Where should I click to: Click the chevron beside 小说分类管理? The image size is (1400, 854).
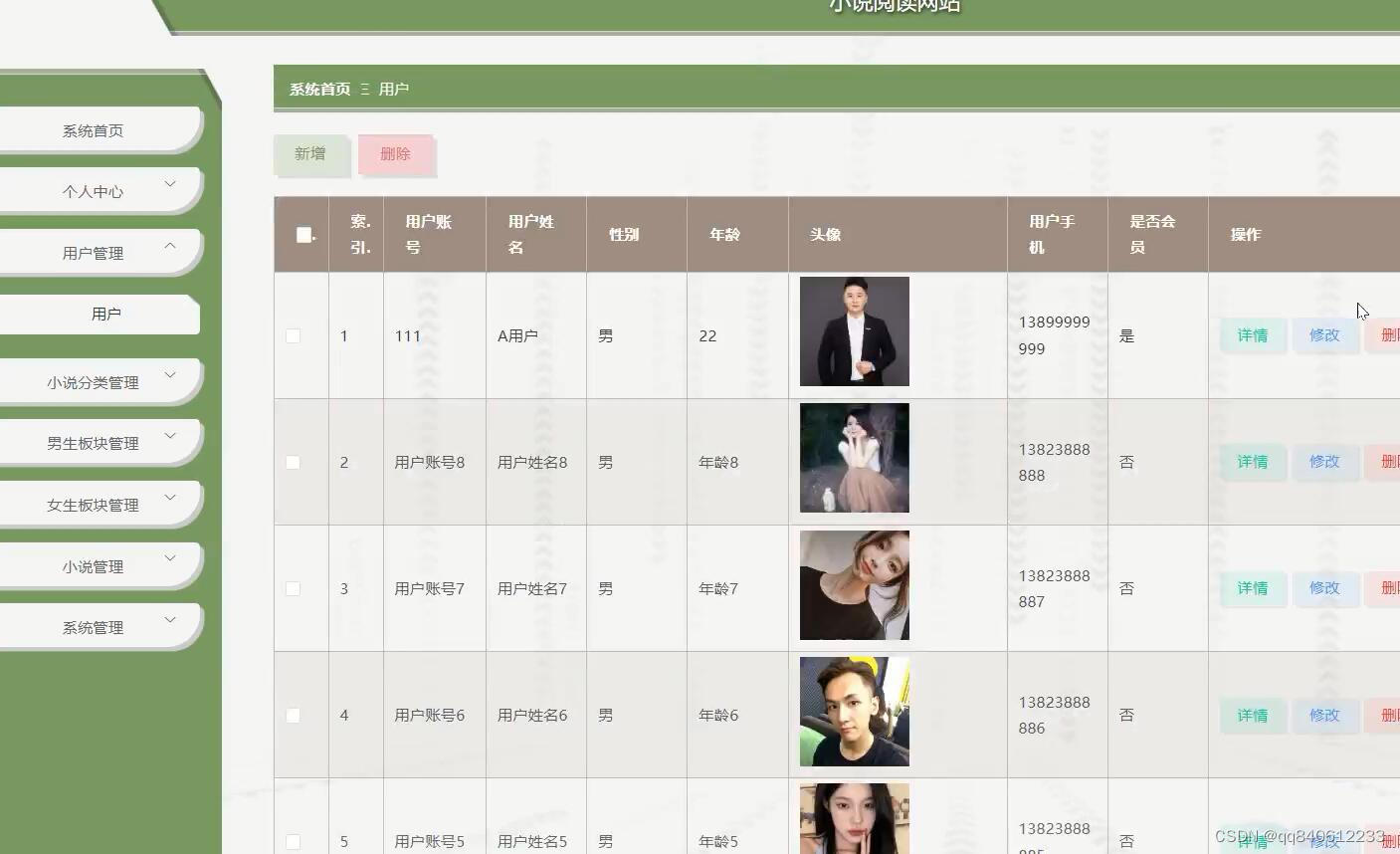click(x=170, y=375)
